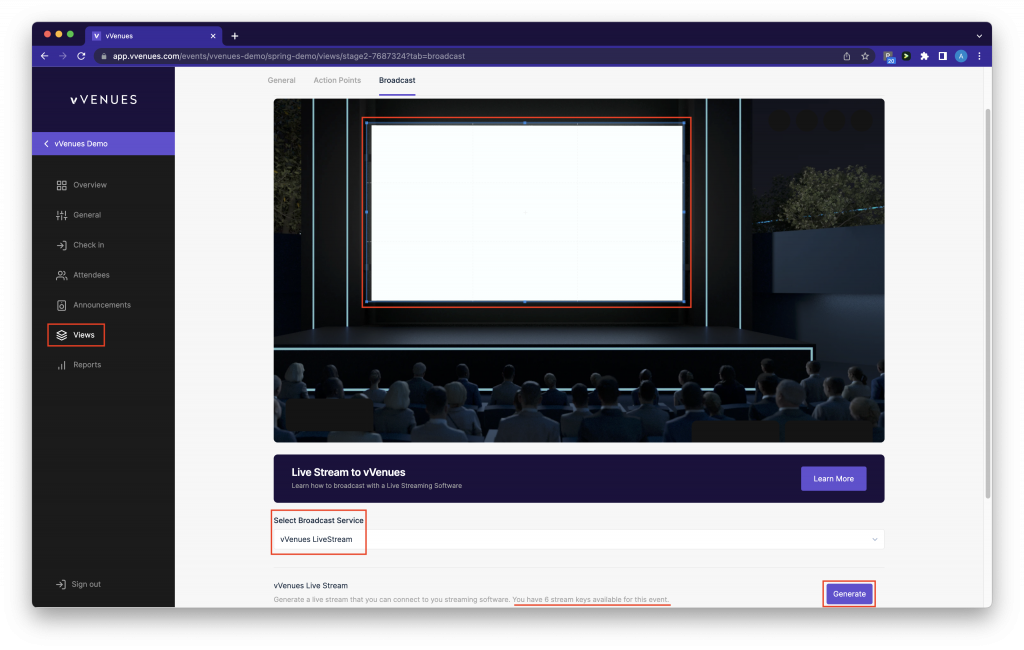Switch to the General tab
Image resolution: width=1024 pixels, height=650 pixels.
281,80
